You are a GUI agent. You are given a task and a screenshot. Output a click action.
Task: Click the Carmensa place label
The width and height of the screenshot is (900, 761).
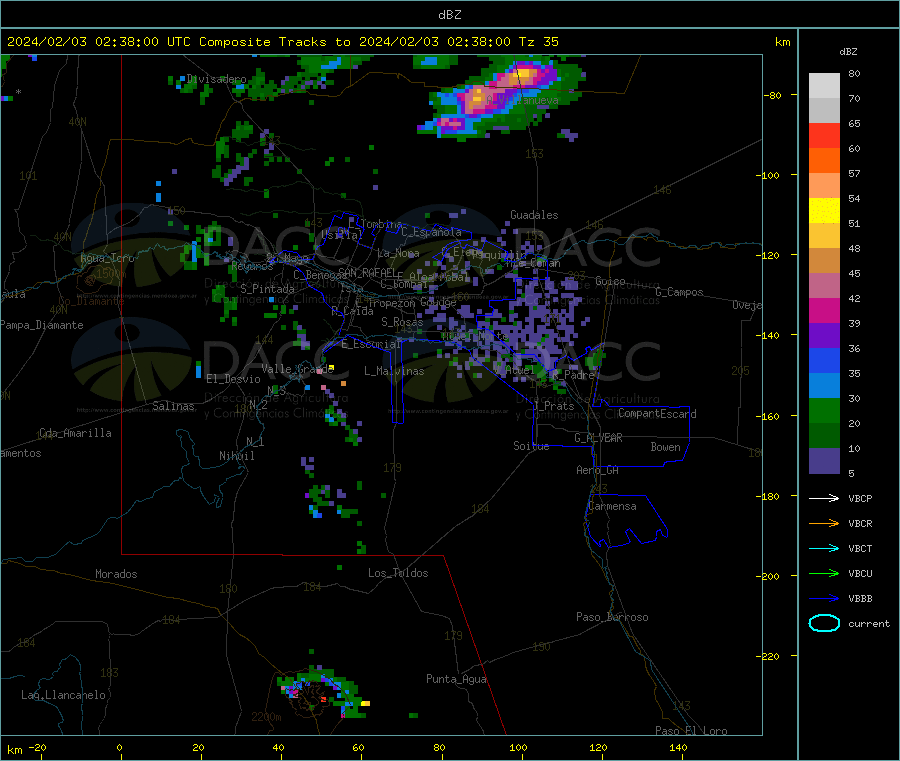click(612, 507)
